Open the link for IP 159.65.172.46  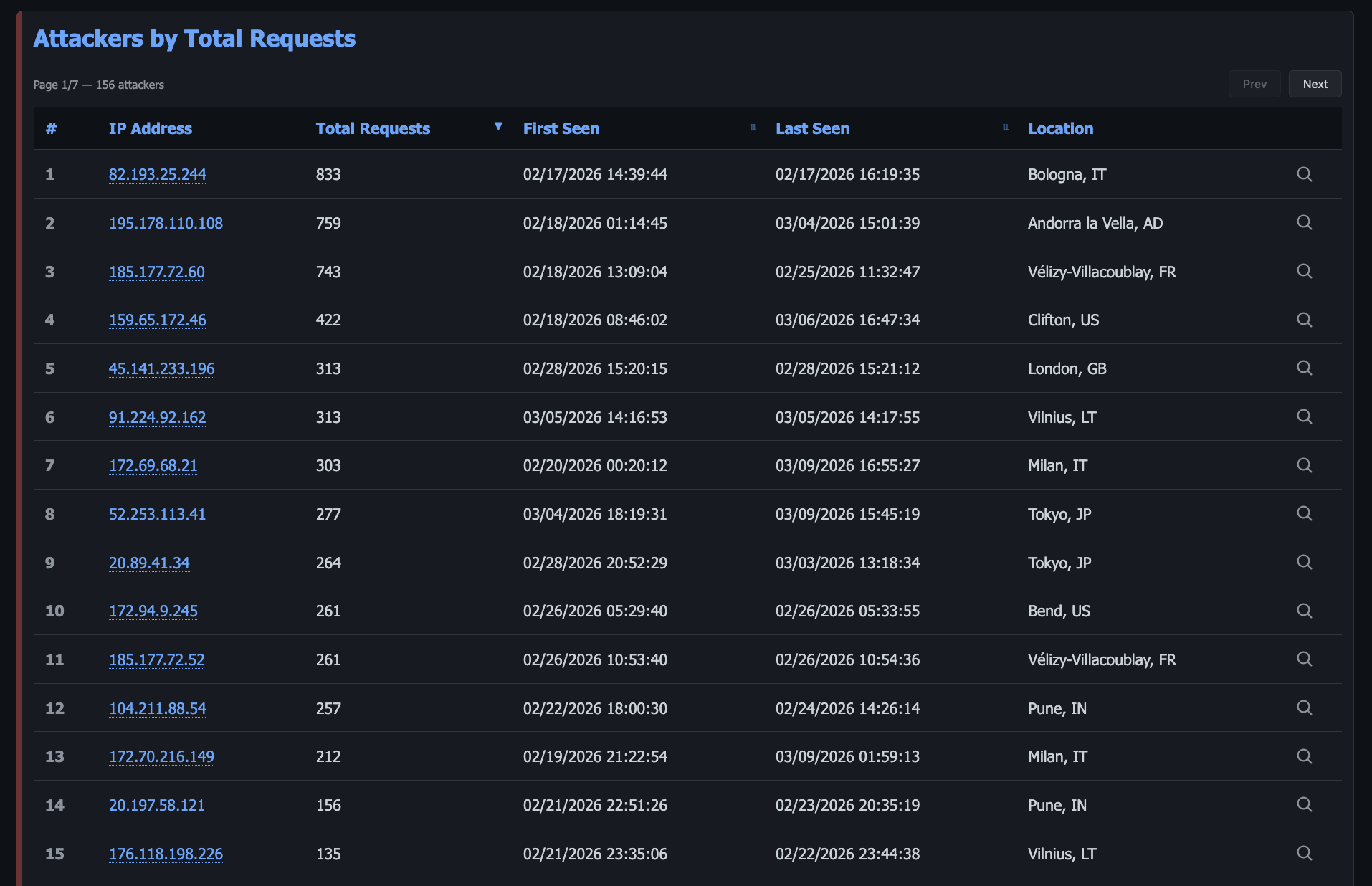pos(157,320)
